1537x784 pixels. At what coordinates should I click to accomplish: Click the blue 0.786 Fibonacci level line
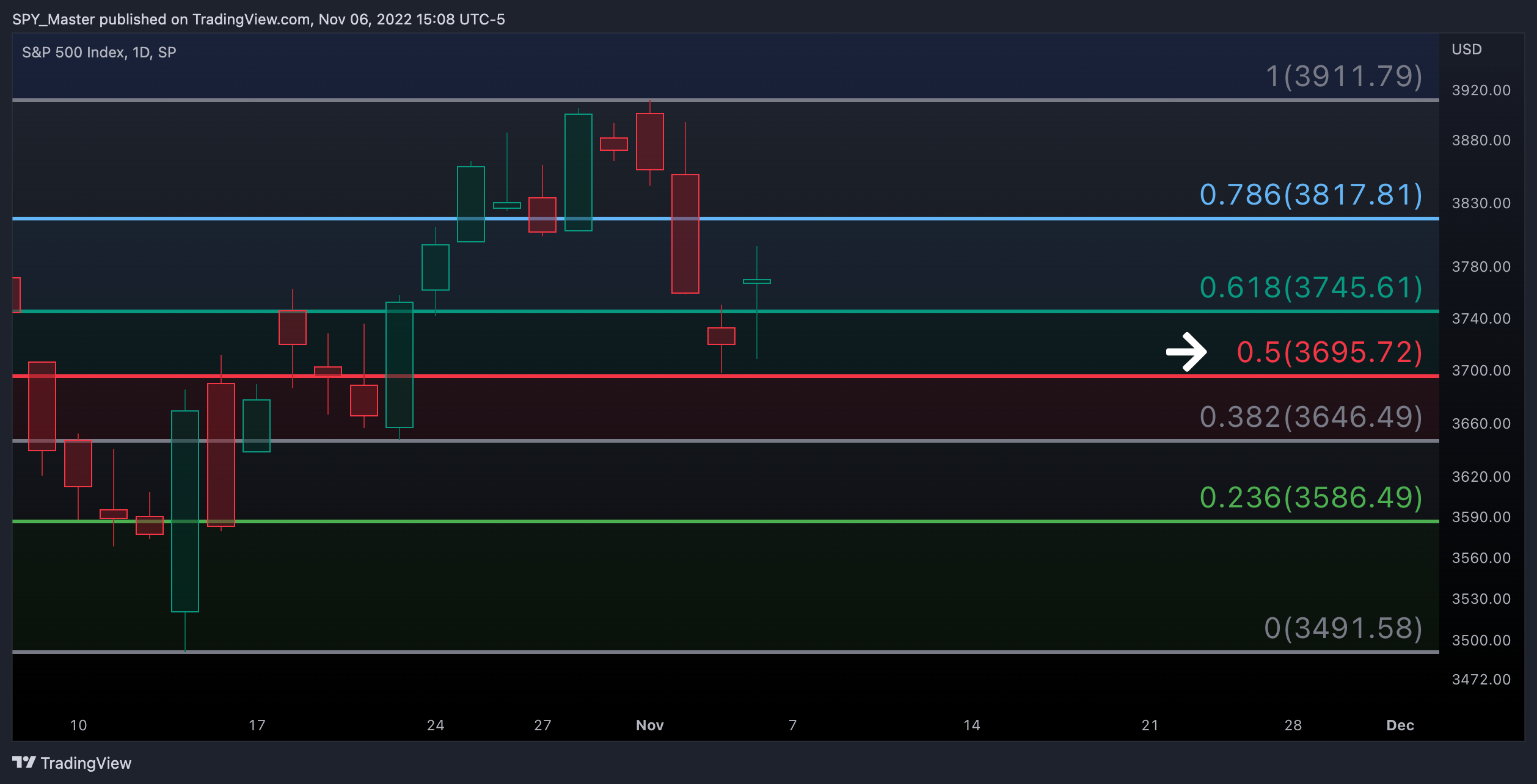[x=726, y=218]
